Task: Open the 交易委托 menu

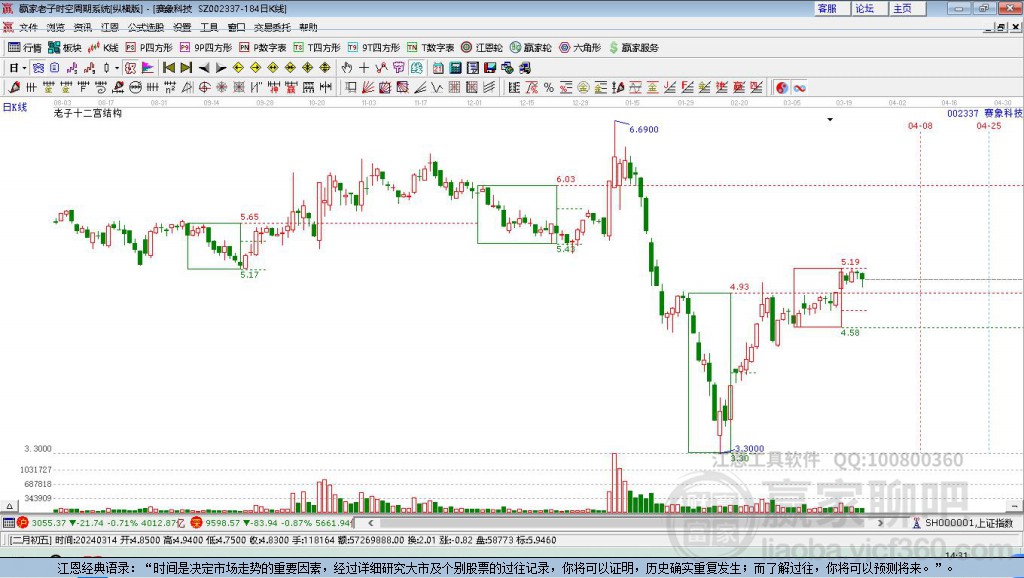Action: click(272, 27)
